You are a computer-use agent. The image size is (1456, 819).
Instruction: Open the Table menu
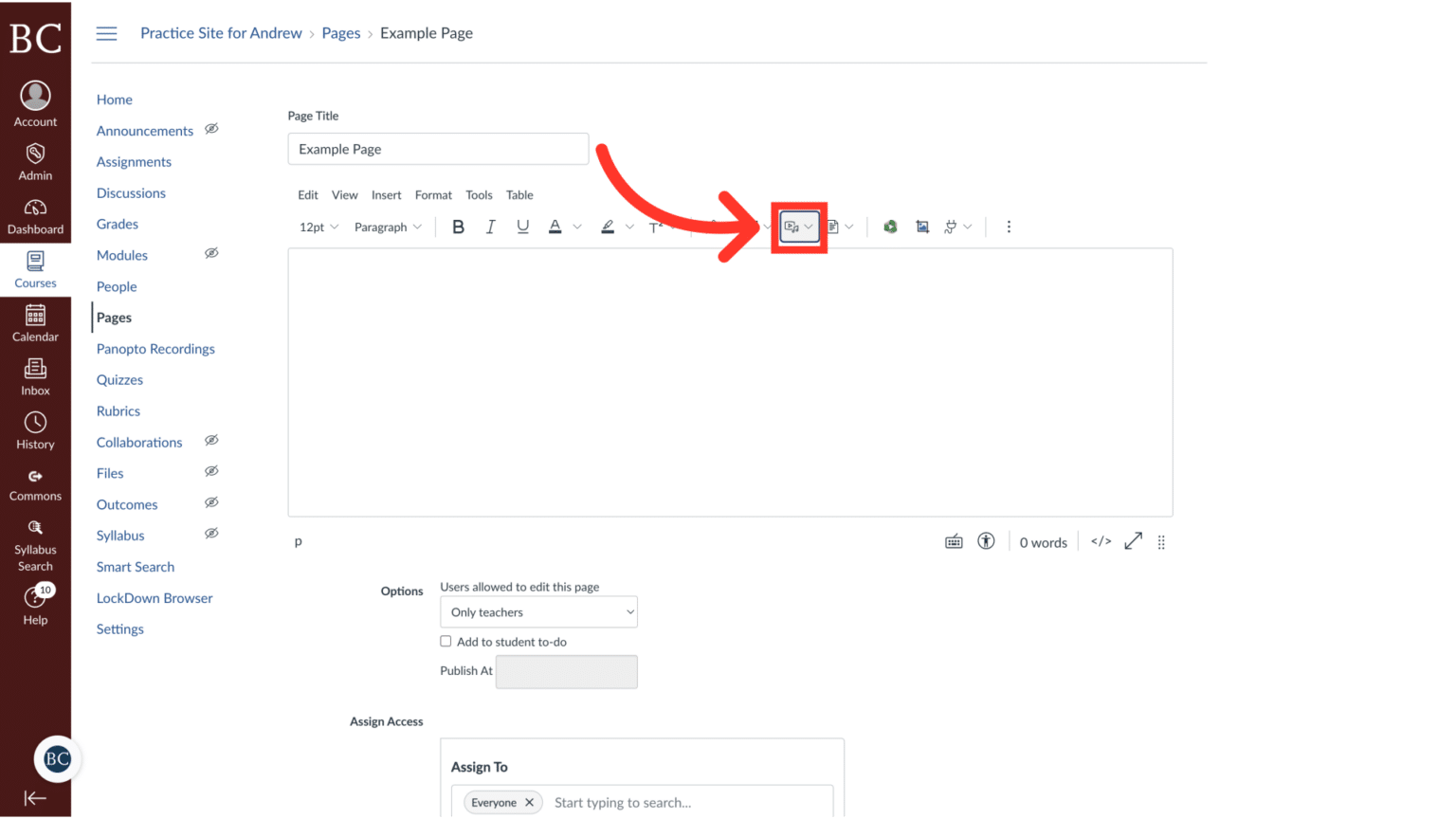[x=519, y=194]
